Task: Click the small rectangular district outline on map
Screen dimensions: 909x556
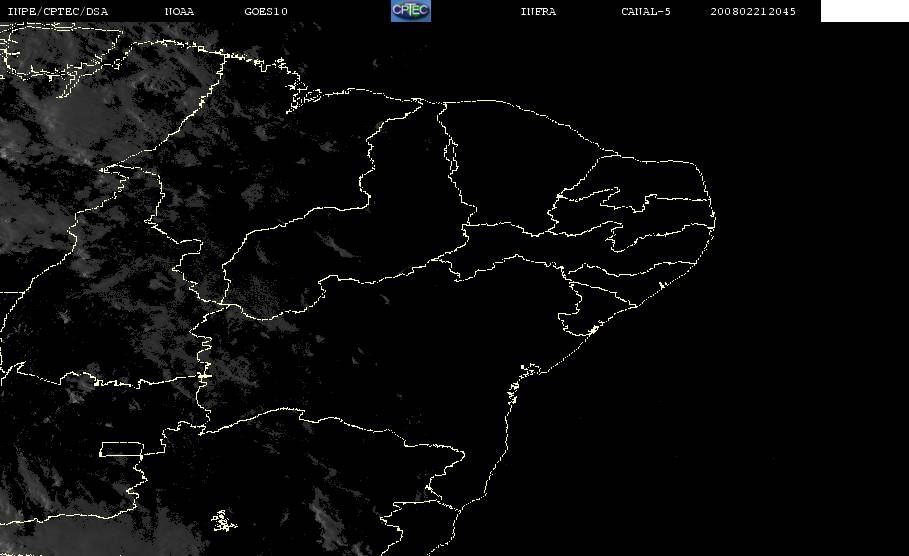Action: (x=121, y=449)
